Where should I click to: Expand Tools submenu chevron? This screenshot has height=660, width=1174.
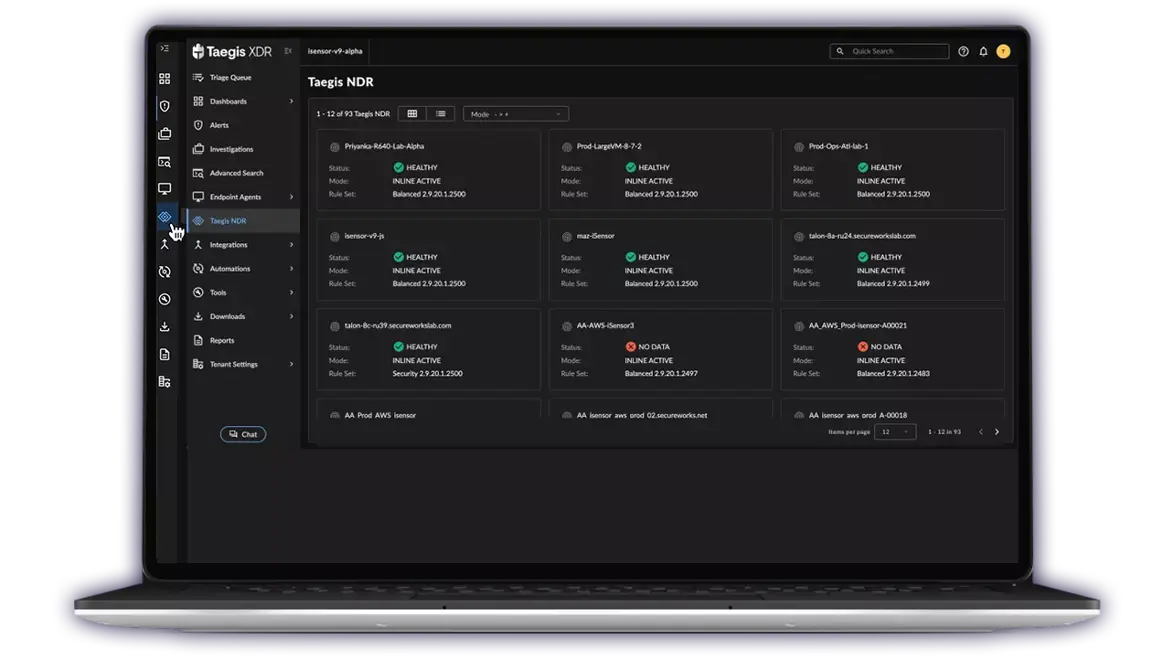click(x=291, y=293)
